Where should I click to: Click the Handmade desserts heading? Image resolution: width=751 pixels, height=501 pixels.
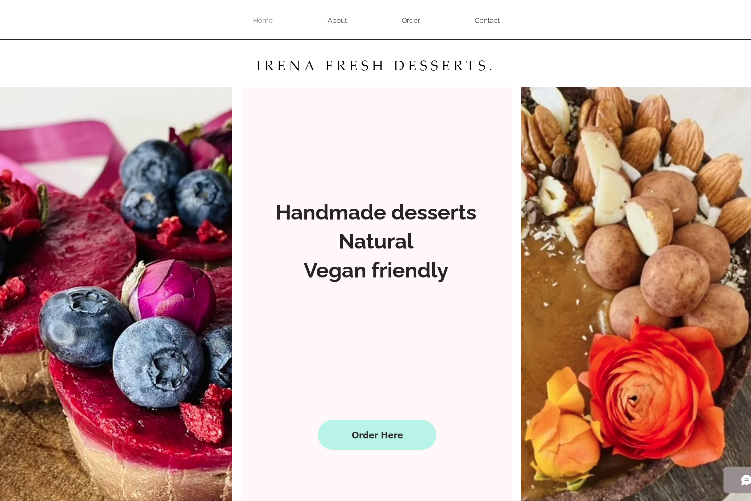[x=376, y=212]
